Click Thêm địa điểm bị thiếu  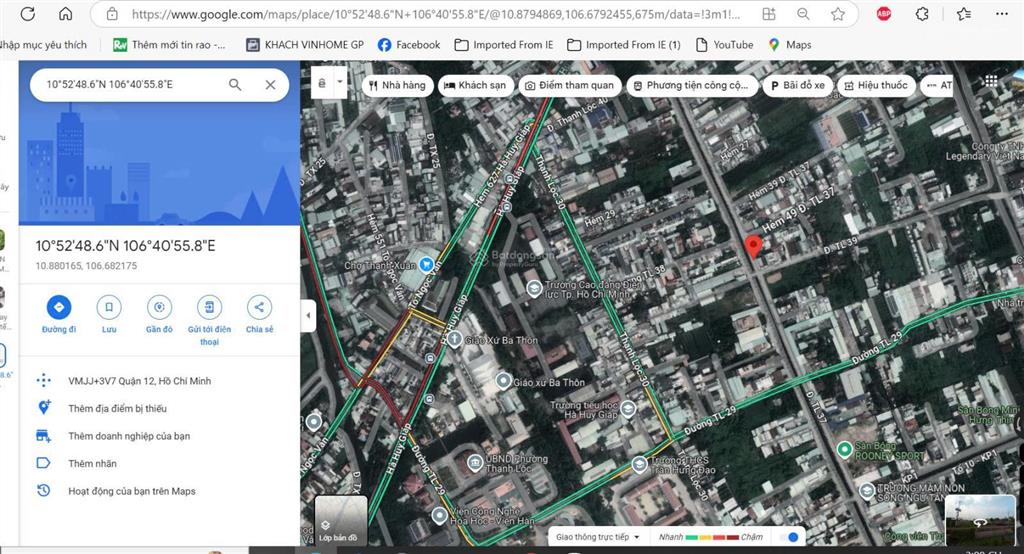pyautogui.click(x=117, y=408)
